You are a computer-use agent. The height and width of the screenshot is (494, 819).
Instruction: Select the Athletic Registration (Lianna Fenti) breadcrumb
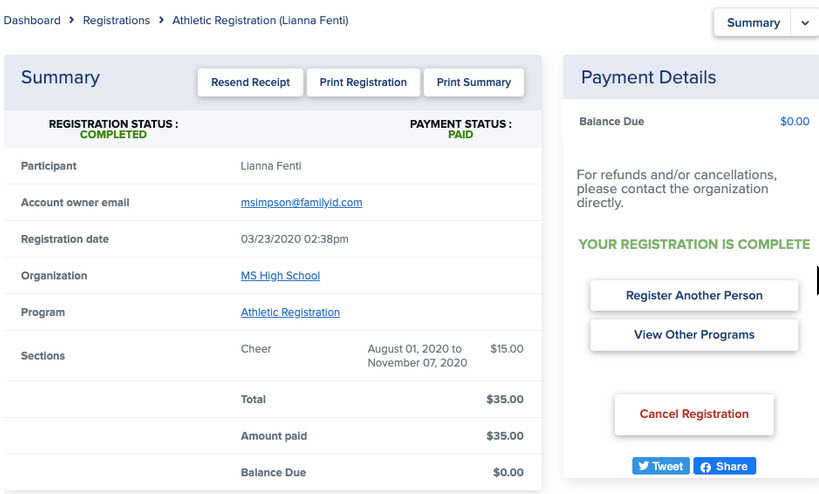click(260, 20)
